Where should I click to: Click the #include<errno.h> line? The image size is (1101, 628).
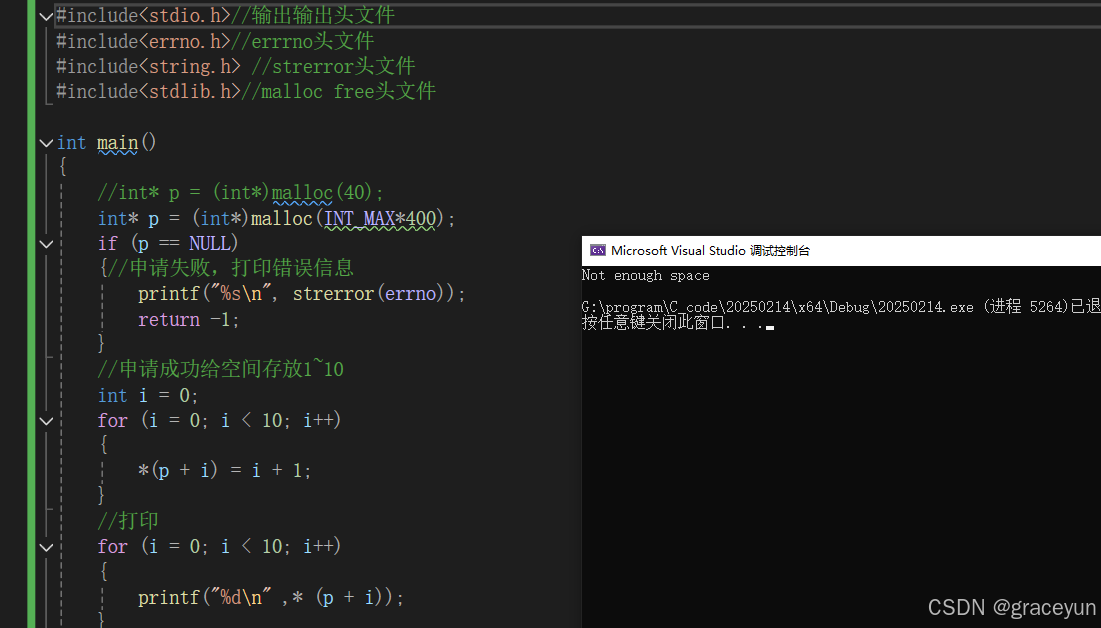point(215,41)
